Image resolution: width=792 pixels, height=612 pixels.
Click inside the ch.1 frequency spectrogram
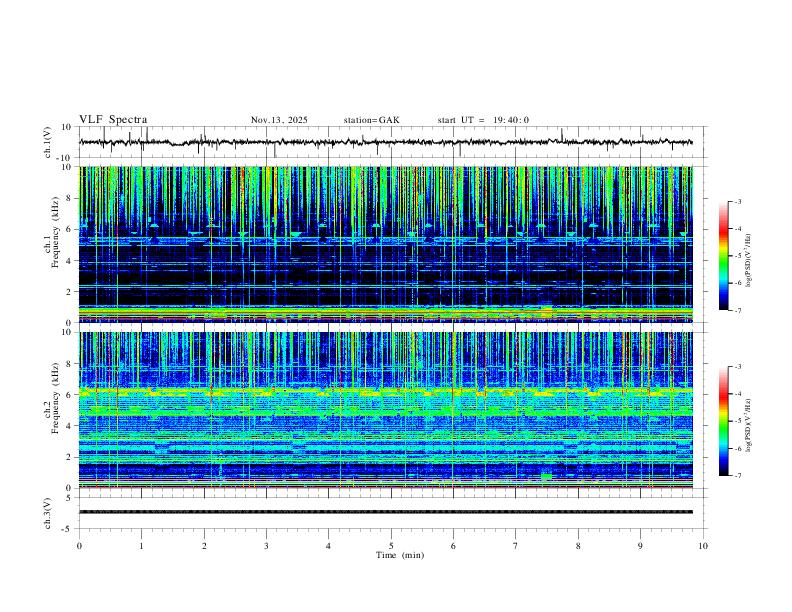click(386, 244)
